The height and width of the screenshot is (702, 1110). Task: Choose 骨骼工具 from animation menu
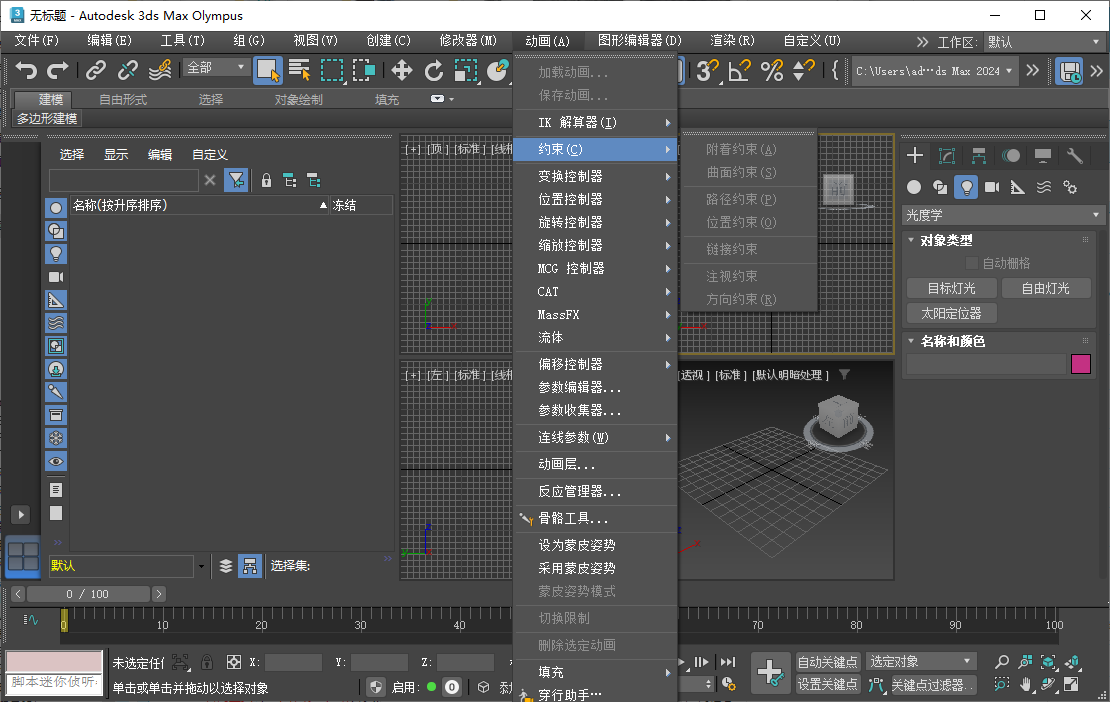(596, 518)
